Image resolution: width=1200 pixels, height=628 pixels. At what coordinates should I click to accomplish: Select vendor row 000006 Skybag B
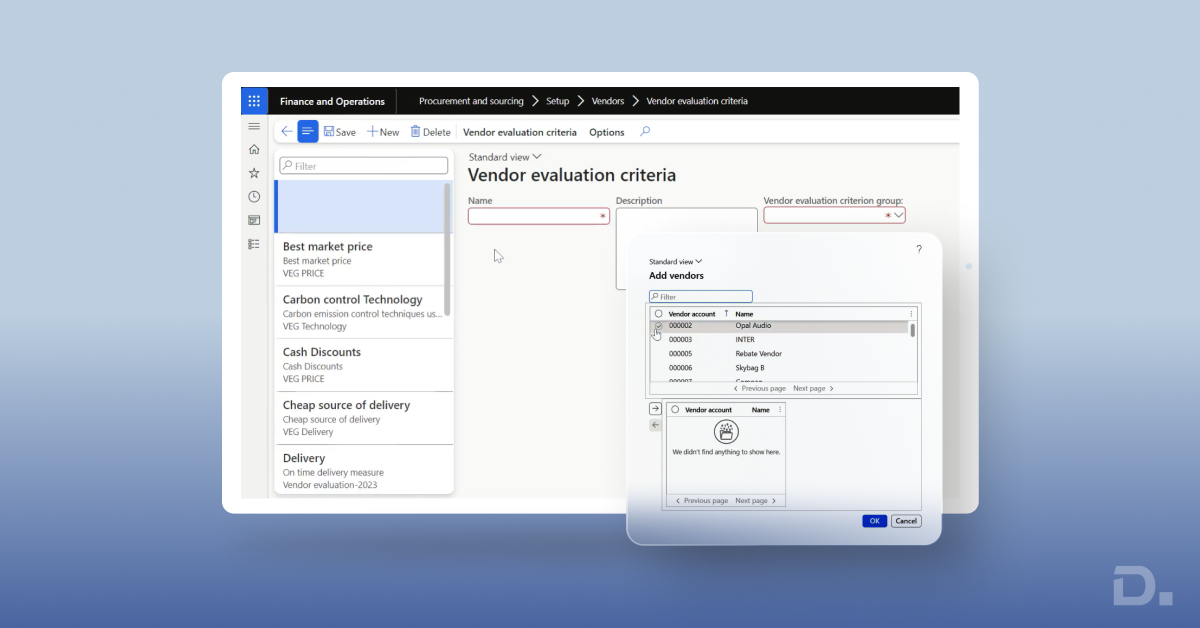click(781, 368)
